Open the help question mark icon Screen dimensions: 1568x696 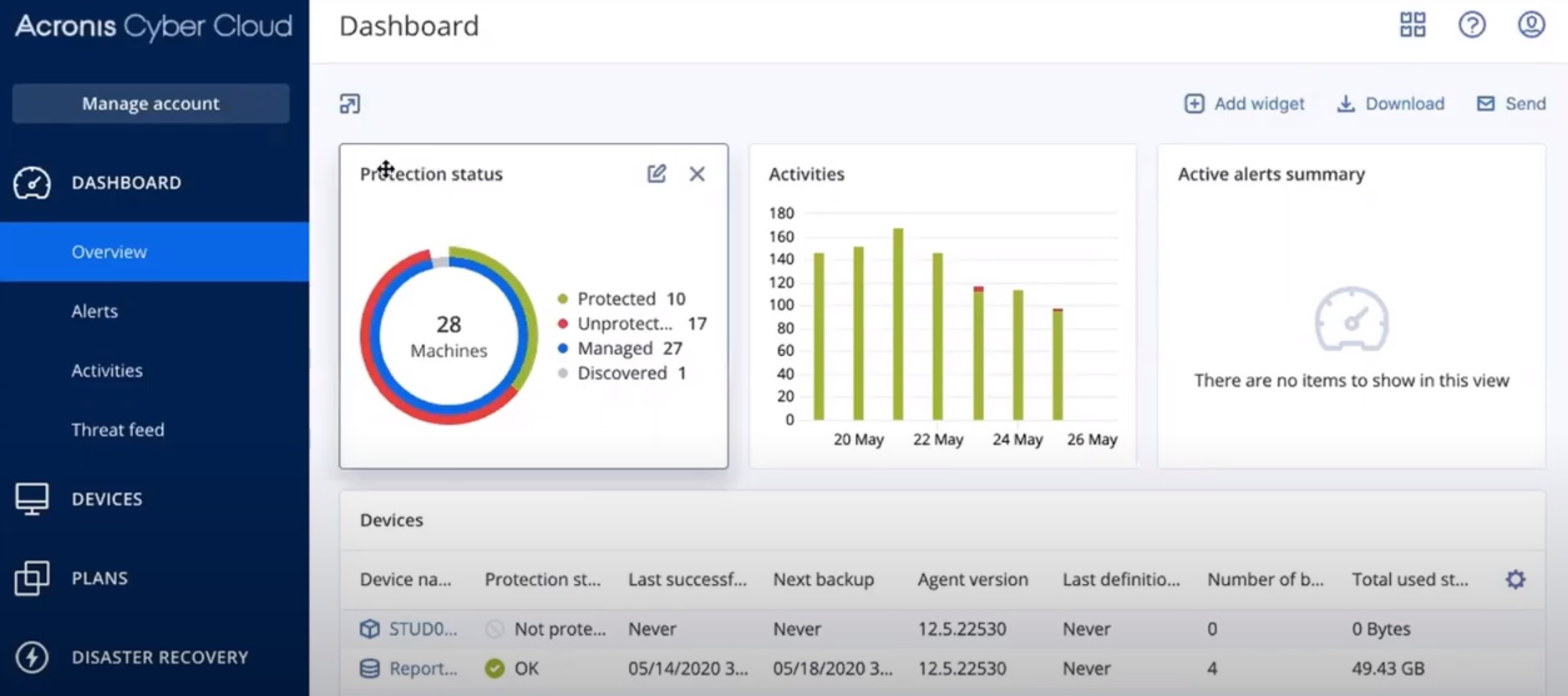point(1472,25)
